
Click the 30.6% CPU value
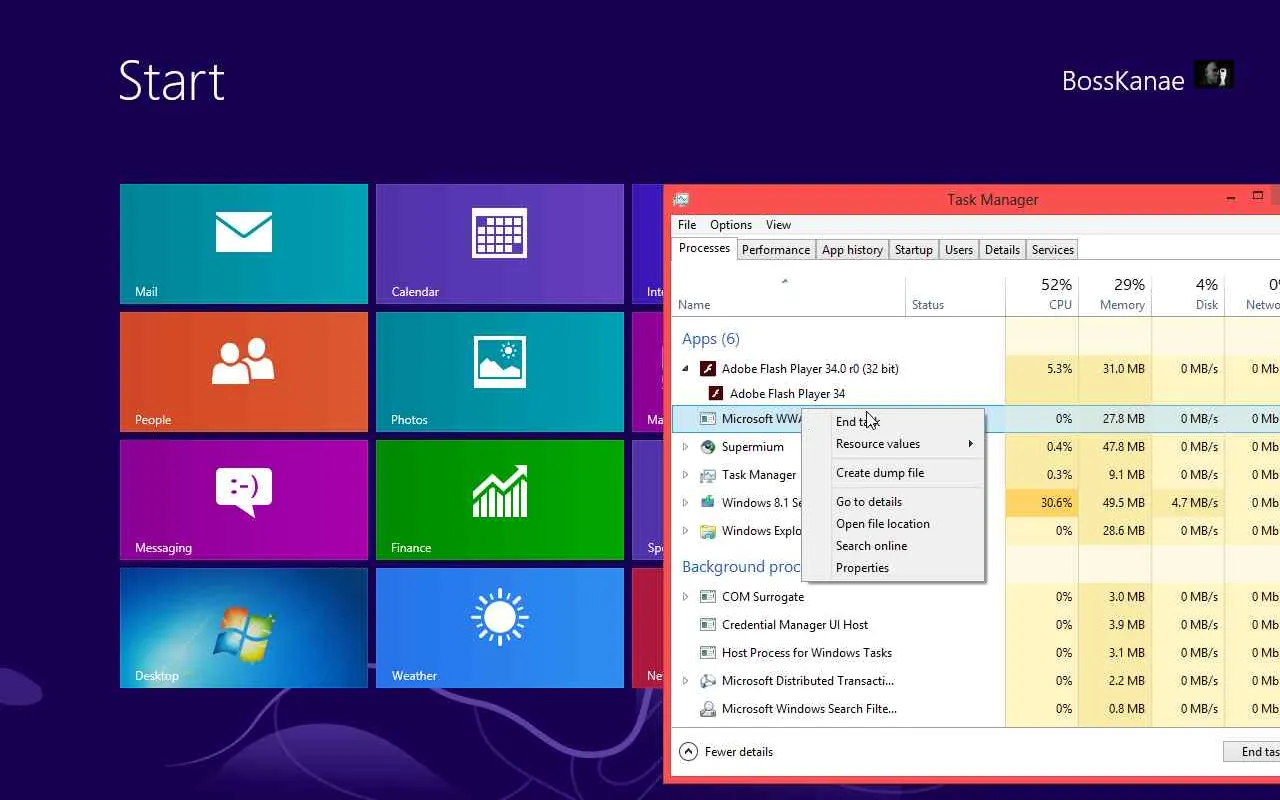(1056, 503)
